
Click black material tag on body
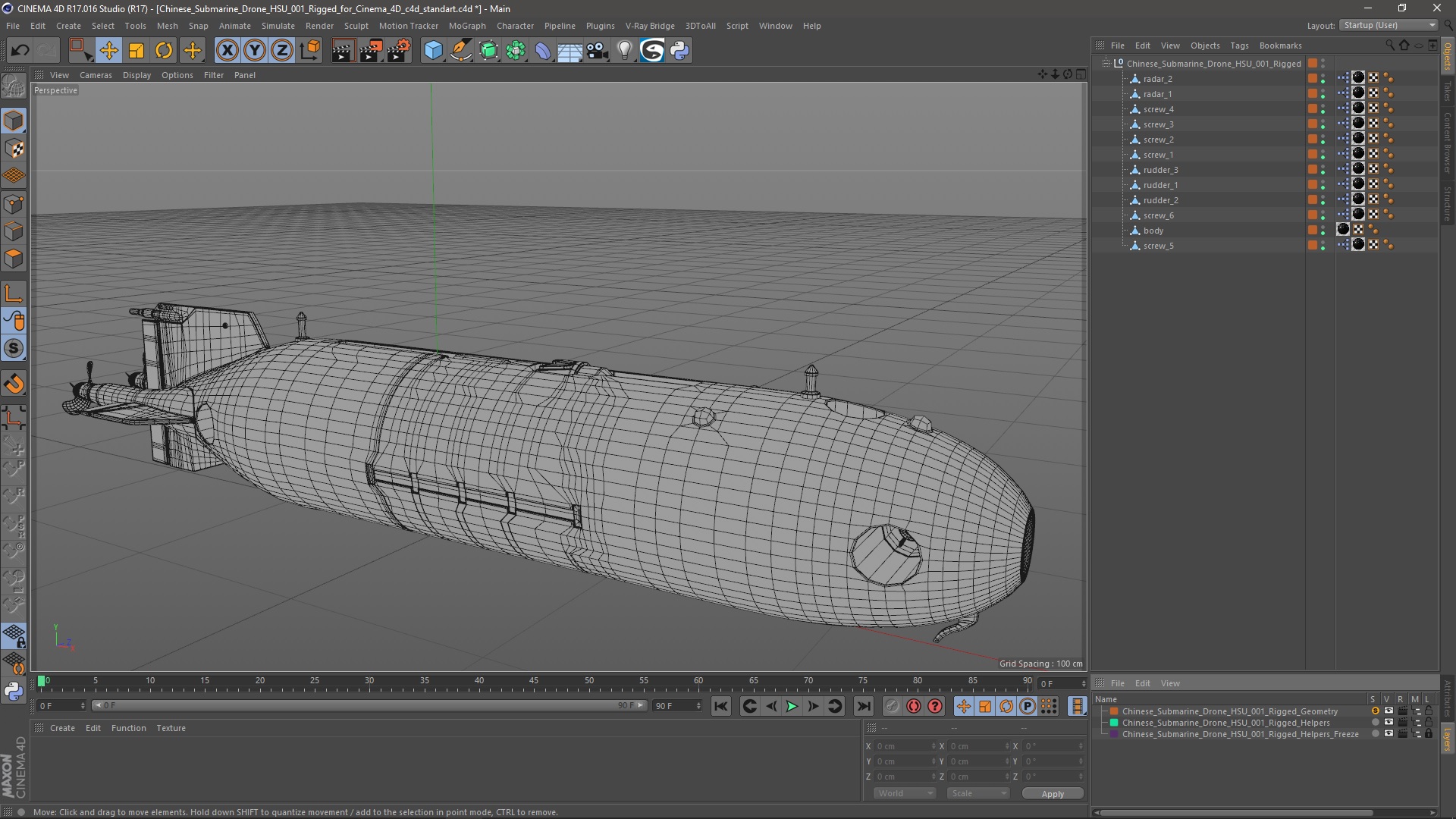(1343, 230)
